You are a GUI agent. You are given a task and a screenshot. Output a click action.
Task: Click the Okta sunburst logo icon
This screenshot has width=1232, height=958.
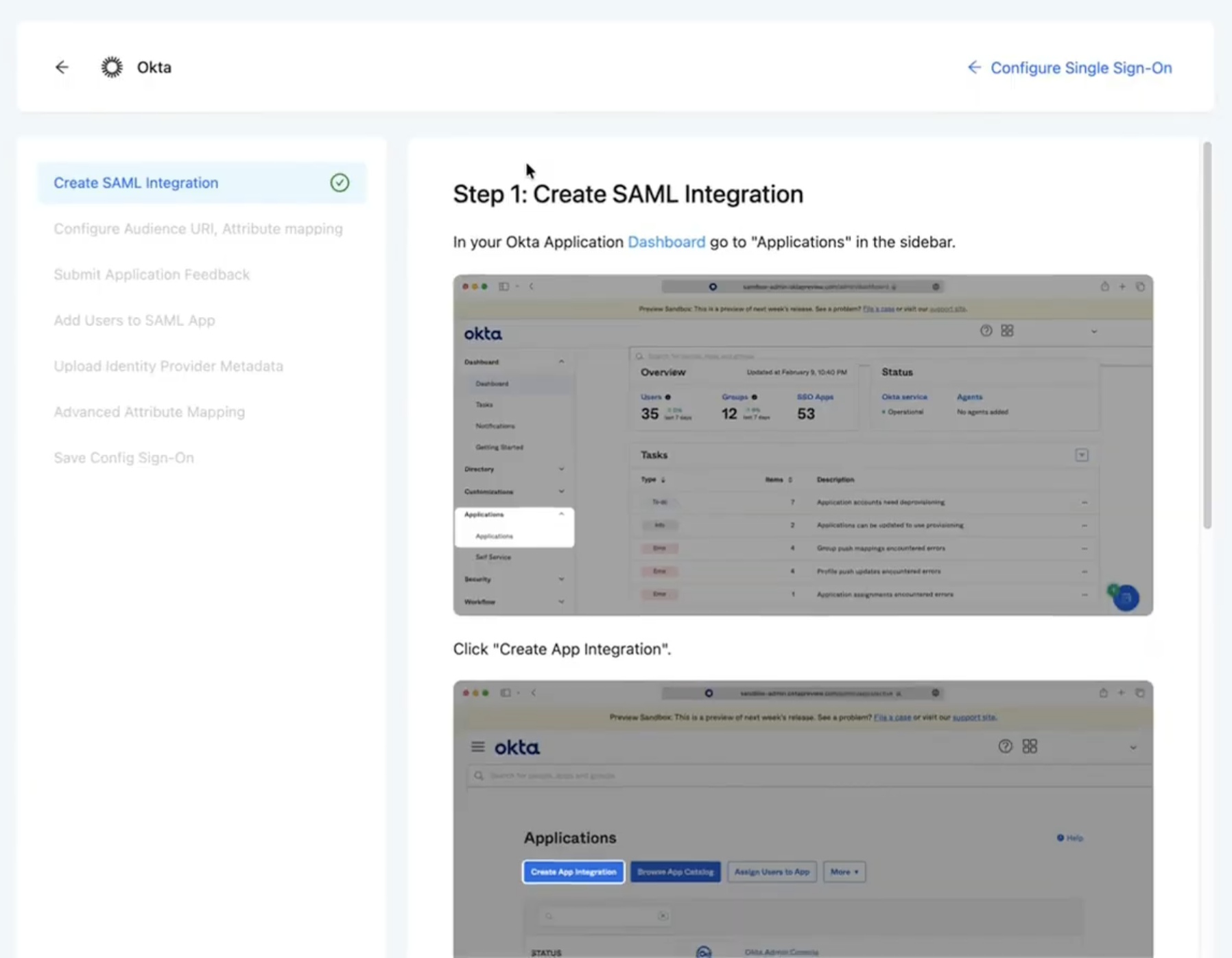point(112,67)
